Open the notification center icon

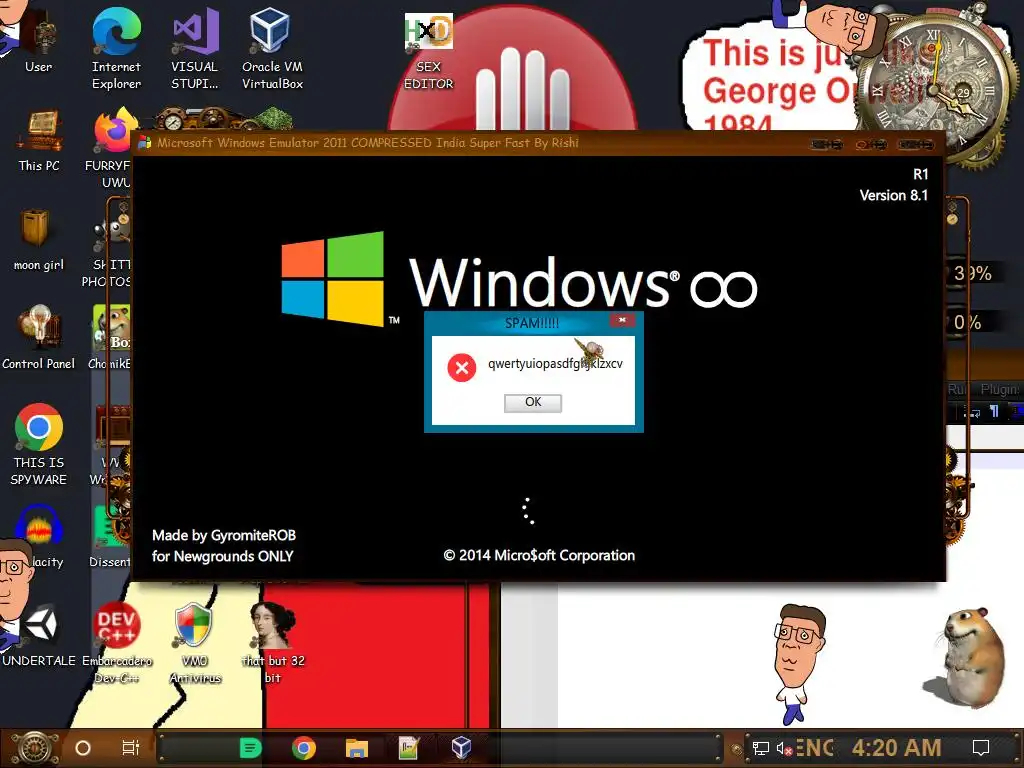[x=981, y=748]
